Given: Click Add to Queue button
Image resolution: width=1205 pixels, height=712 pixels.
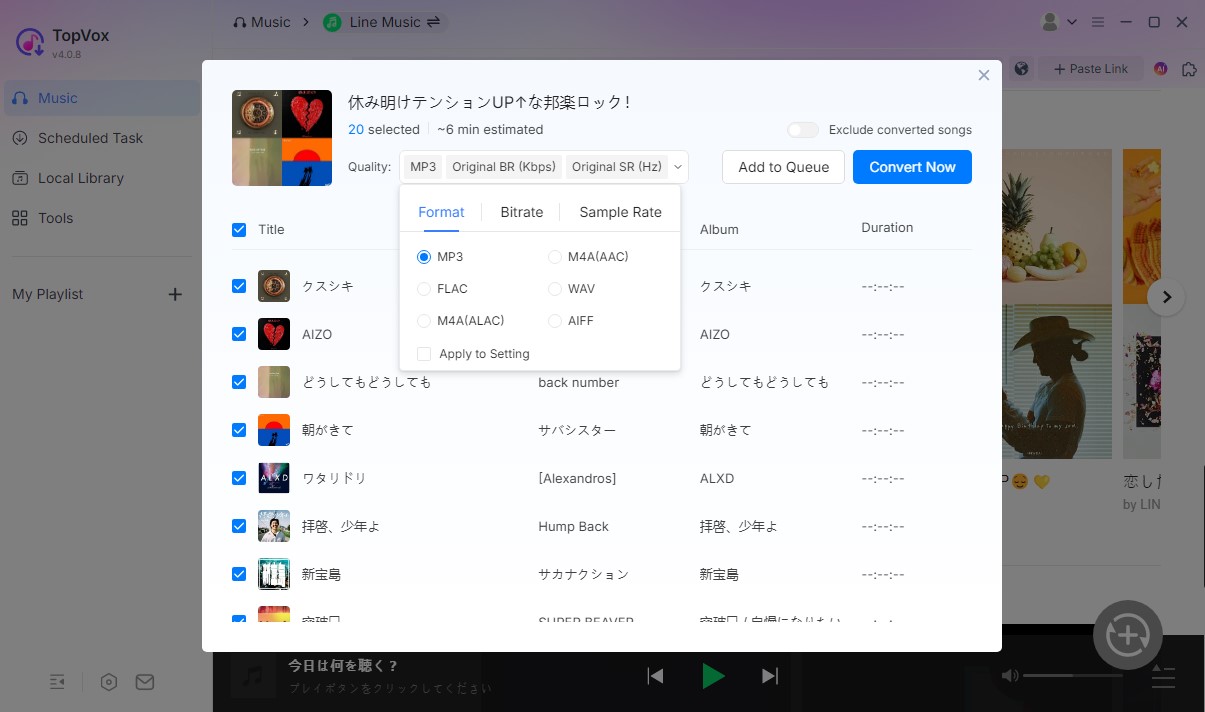Looking at the screenshot, I should (x=784, y=167).
